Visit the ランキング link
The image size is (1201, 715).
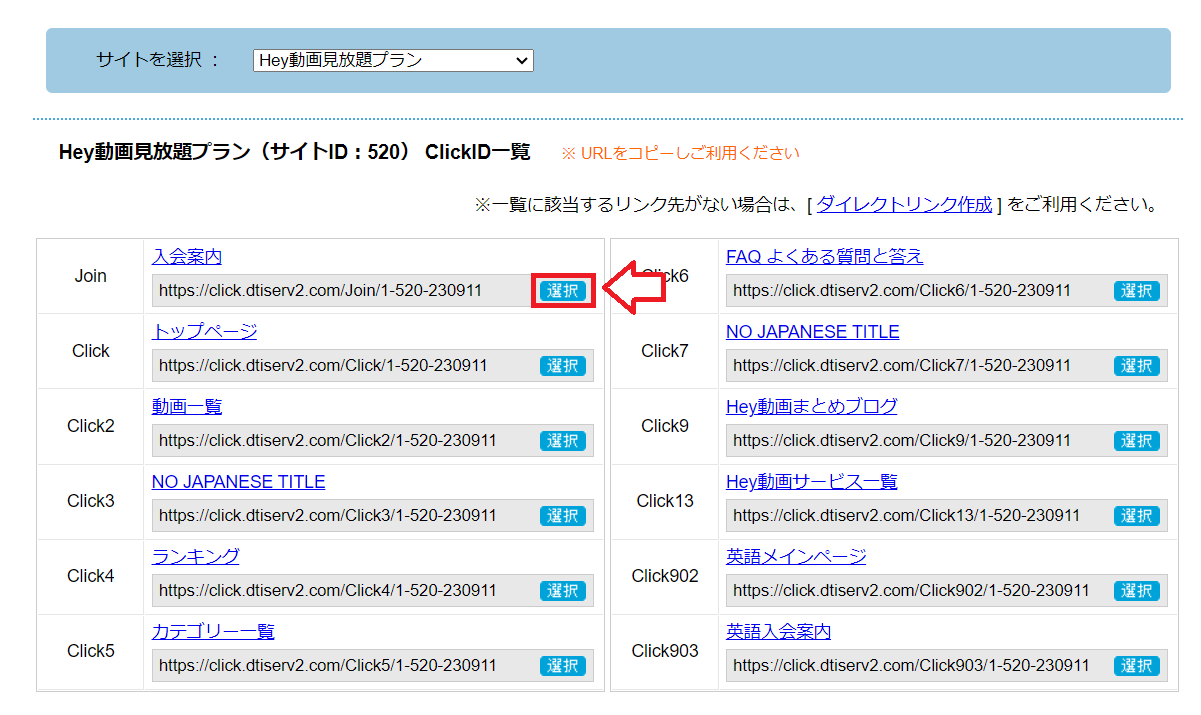pyautogui.click(x=195, y=557)
